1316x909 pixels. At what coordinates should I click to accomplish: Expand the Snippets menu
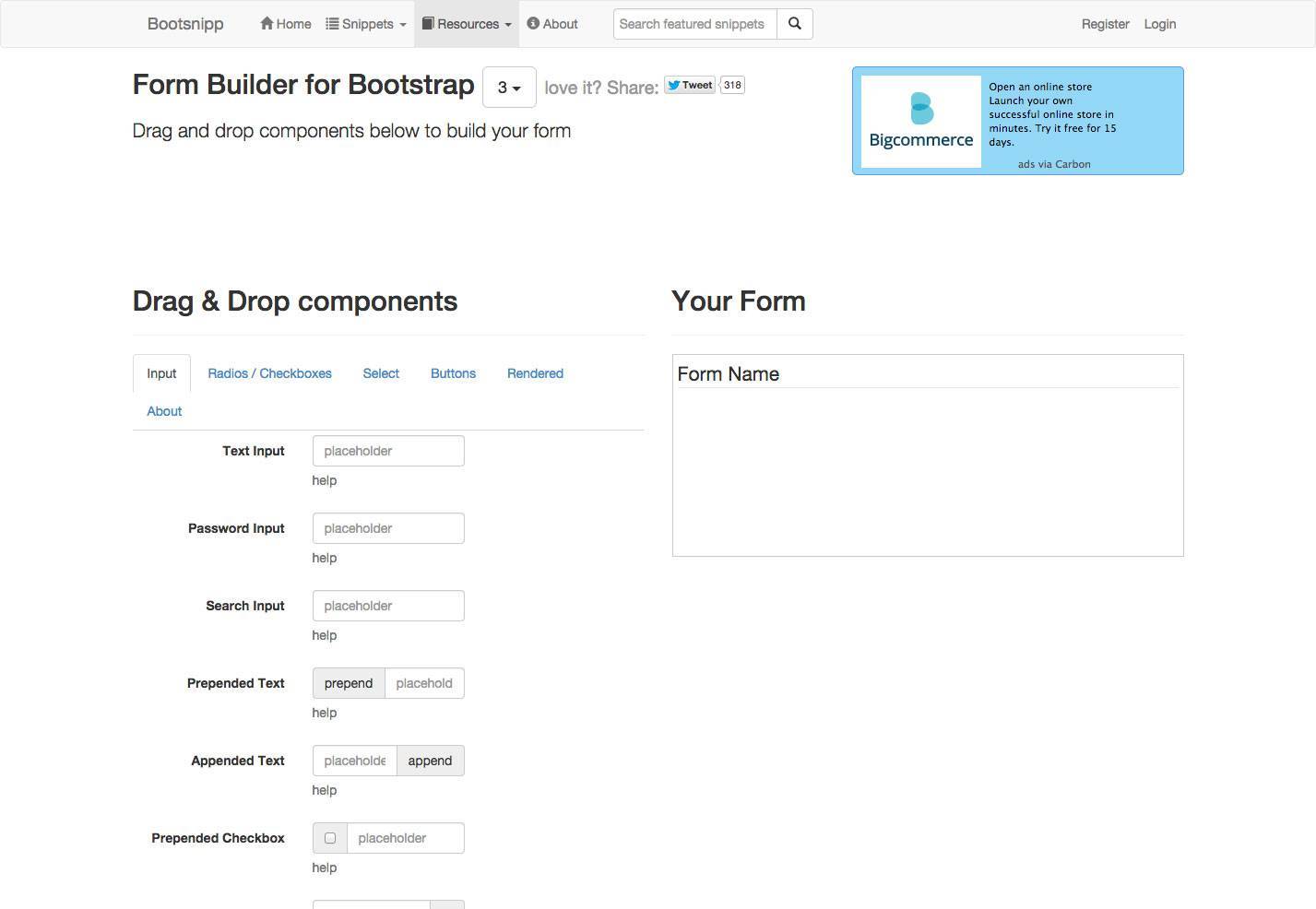pyautogui.click(x=366, y=24)
